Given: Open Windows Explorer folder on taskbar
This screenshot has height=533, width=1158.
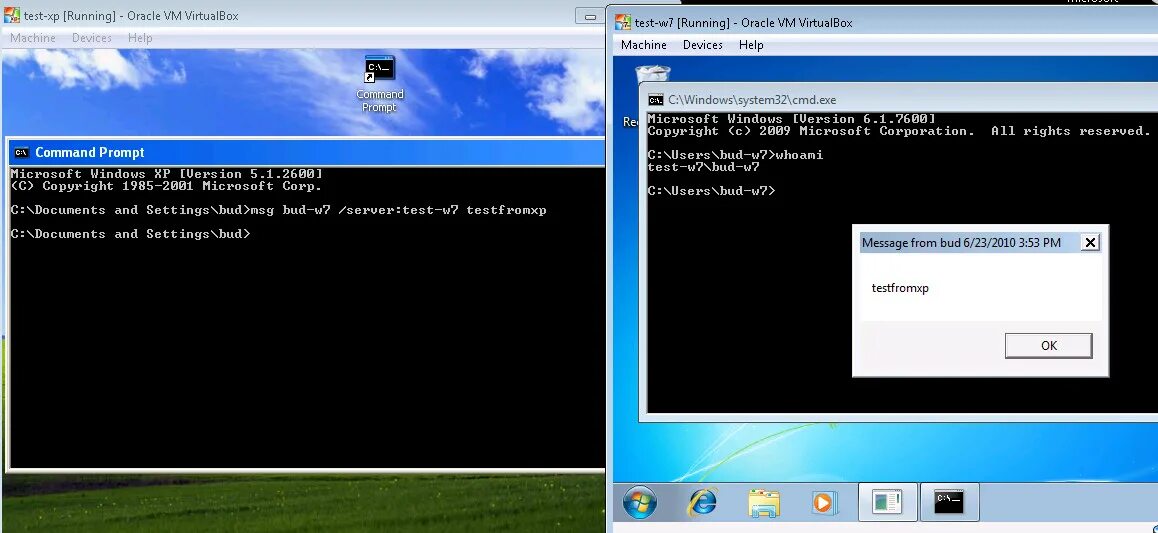Looking at the screenshot, I should pyautogui.click(x=764, y=503).
